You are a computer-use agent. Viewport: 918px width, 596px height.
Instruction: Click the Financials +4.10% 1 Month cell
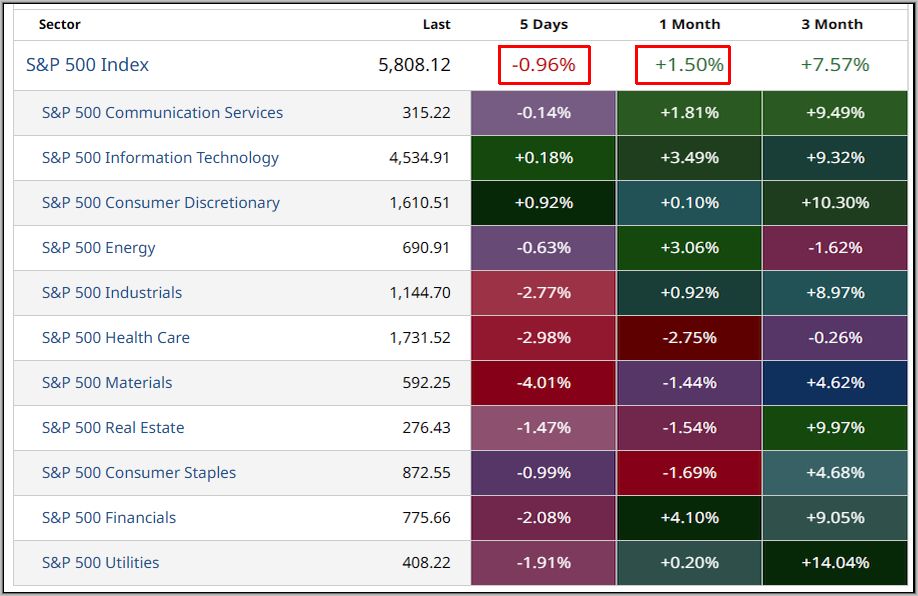tap(689, 518)
